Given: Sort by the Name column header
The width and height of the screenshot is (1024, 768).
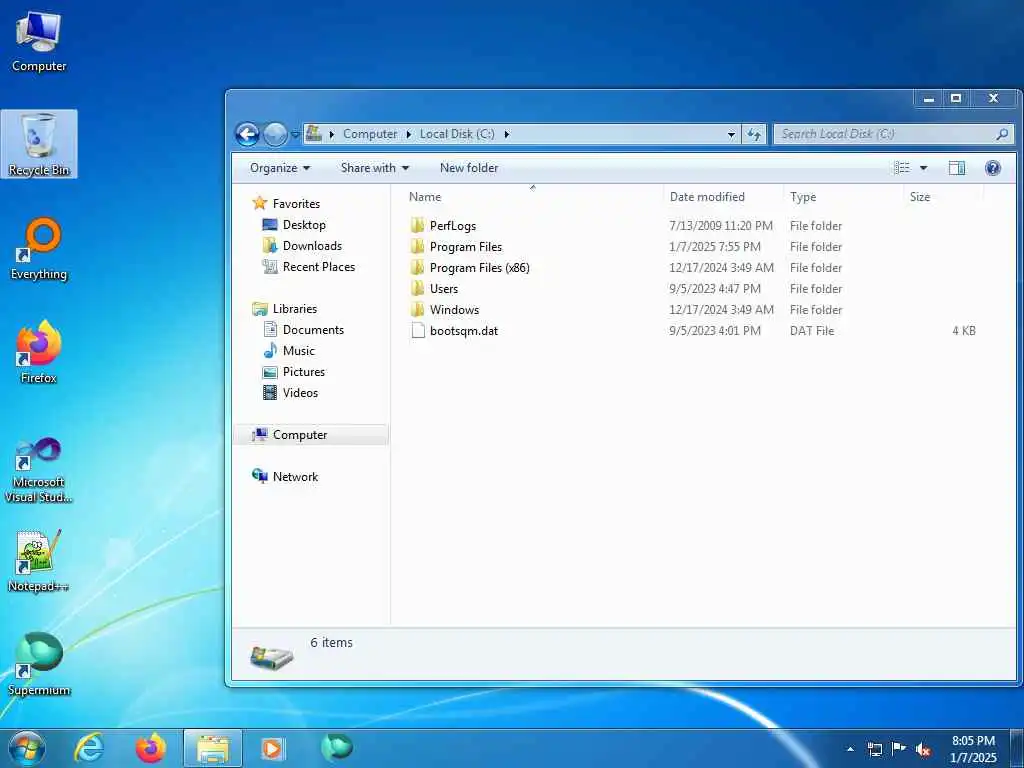Looking at the screenshot, I should coord(532,197).
